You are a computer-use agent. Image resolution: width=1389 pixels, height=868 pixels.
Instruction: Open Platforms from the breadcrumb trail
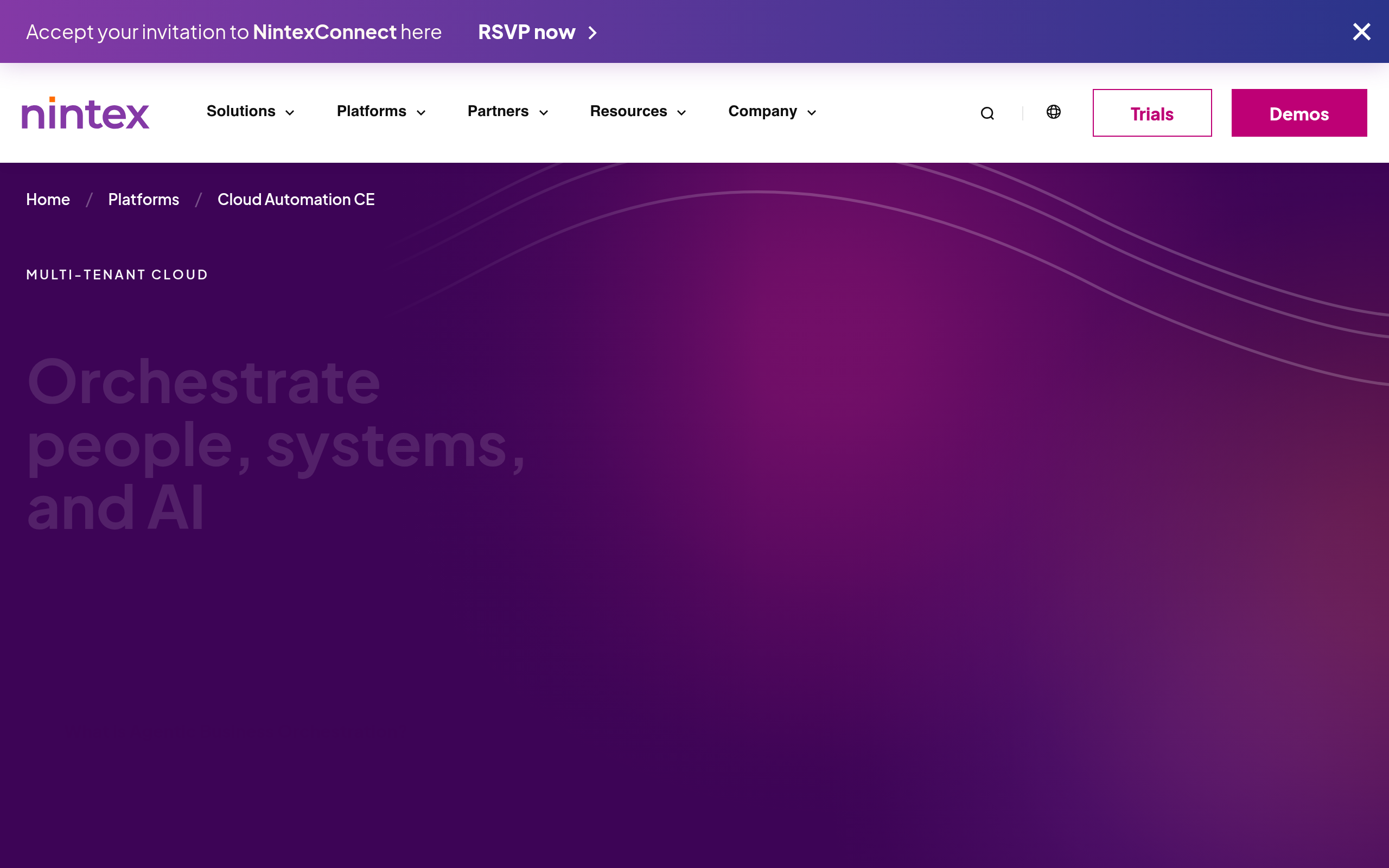point(143,199)
